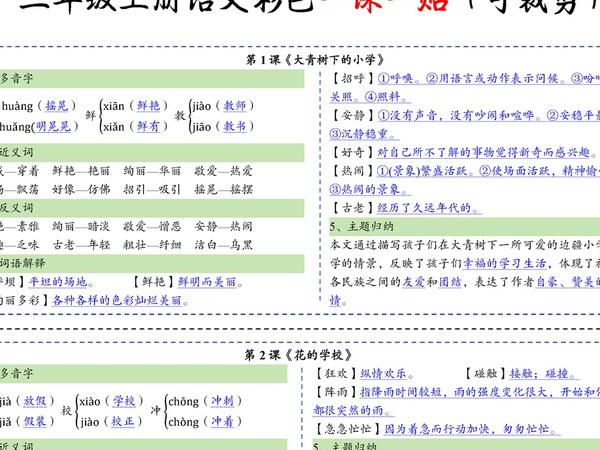Select the antonym pair 安静—热闹
Viewport: 600px width, 450px height.
point(223,226)
